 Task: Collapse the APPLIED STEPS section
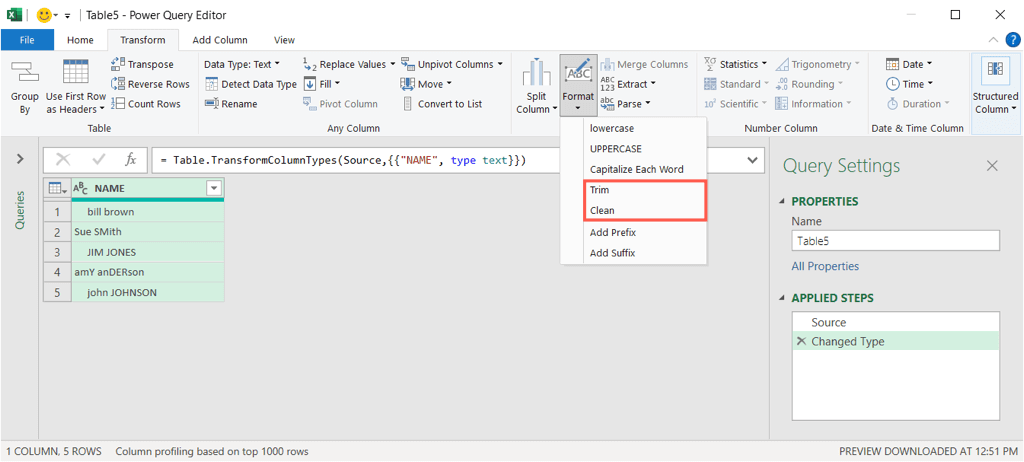pos(784,298)
